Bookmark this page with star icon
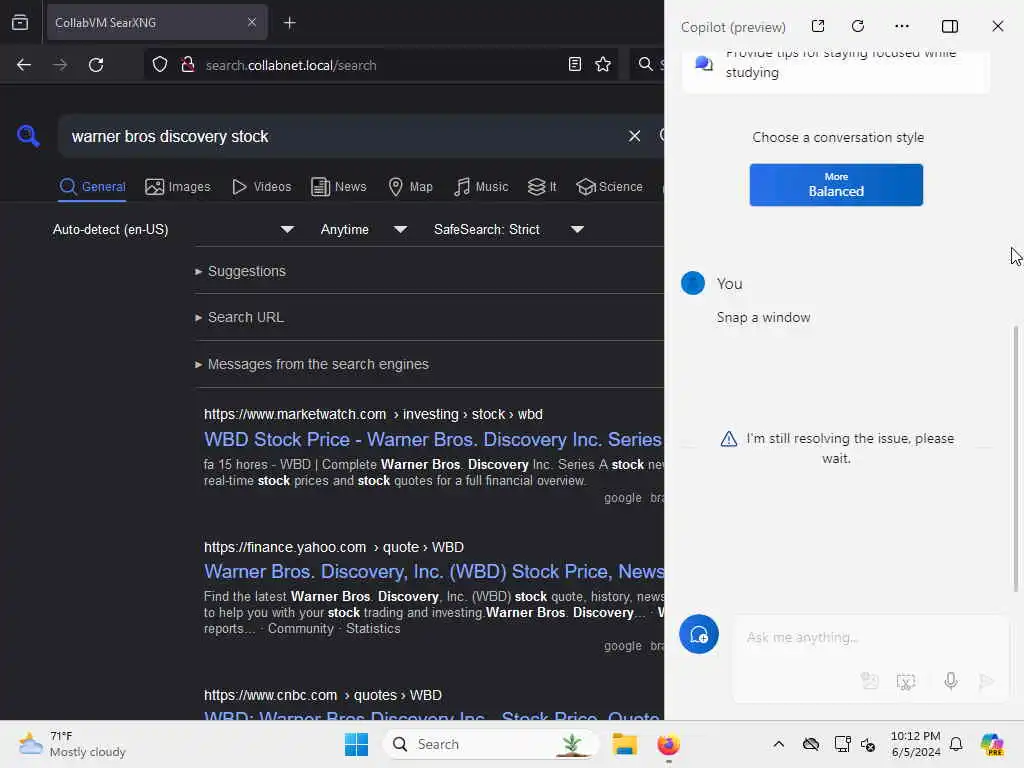This screenshot has width=1024, height=768. coord(603,64)
